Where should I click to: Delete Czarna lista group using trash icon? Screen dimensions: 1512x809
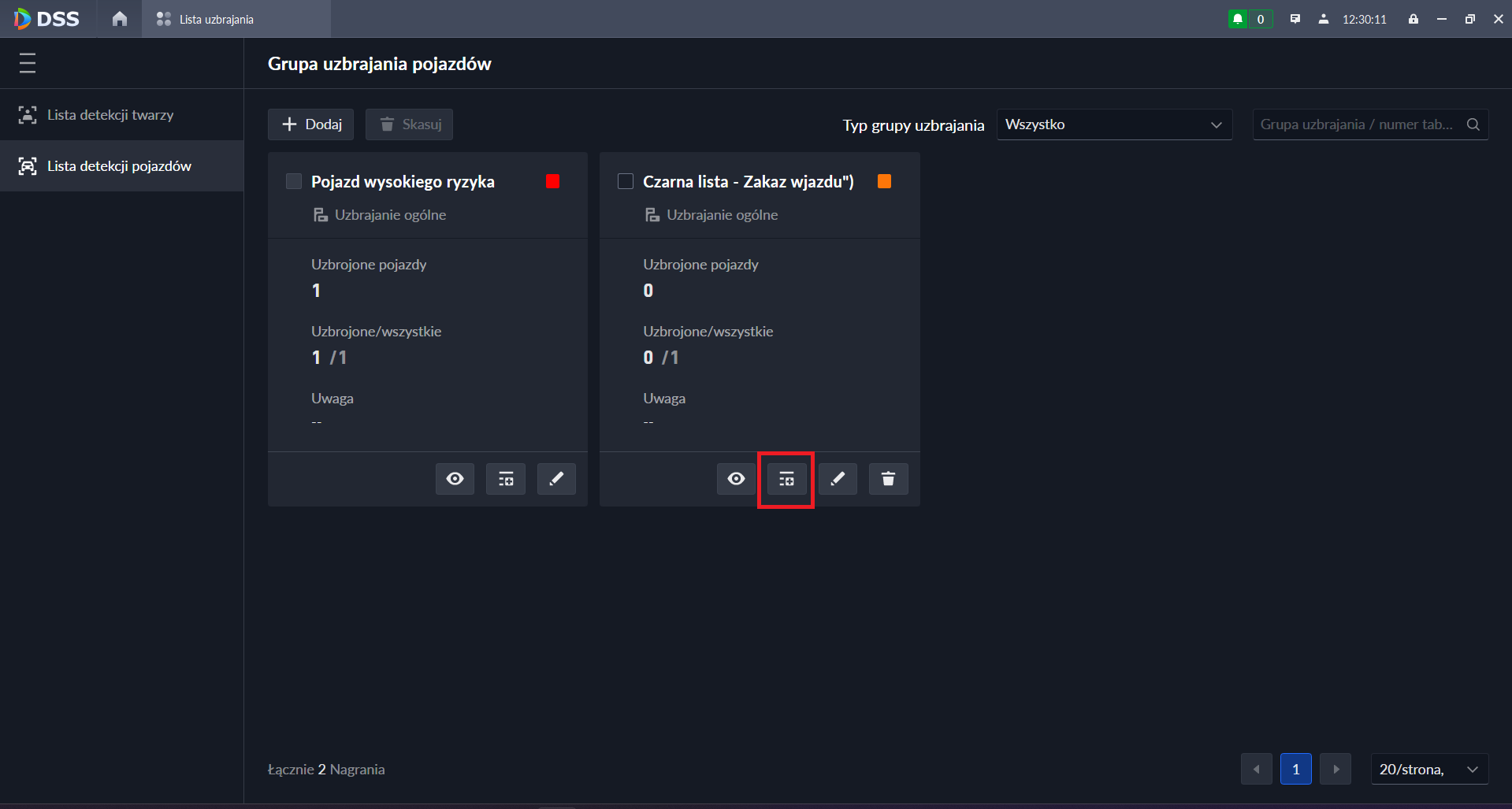pyautogui.click(x=888, y=479)
